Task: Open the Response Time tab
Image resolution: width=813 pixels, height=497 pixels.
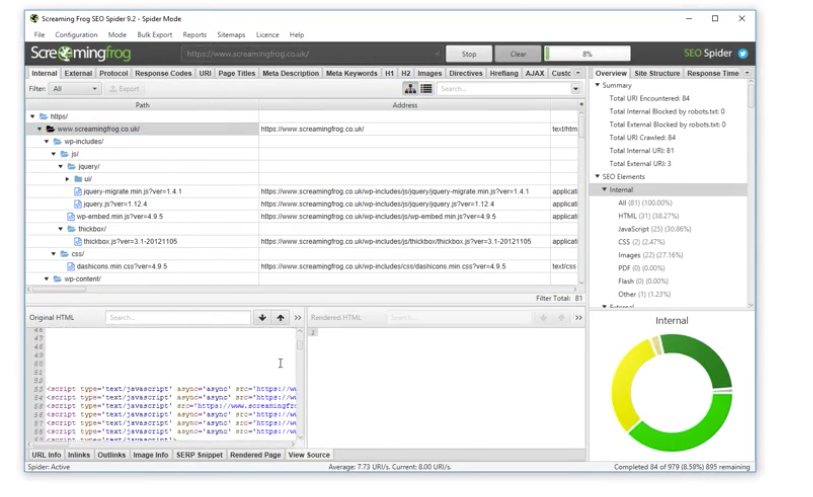Action: tap(712, 73)
